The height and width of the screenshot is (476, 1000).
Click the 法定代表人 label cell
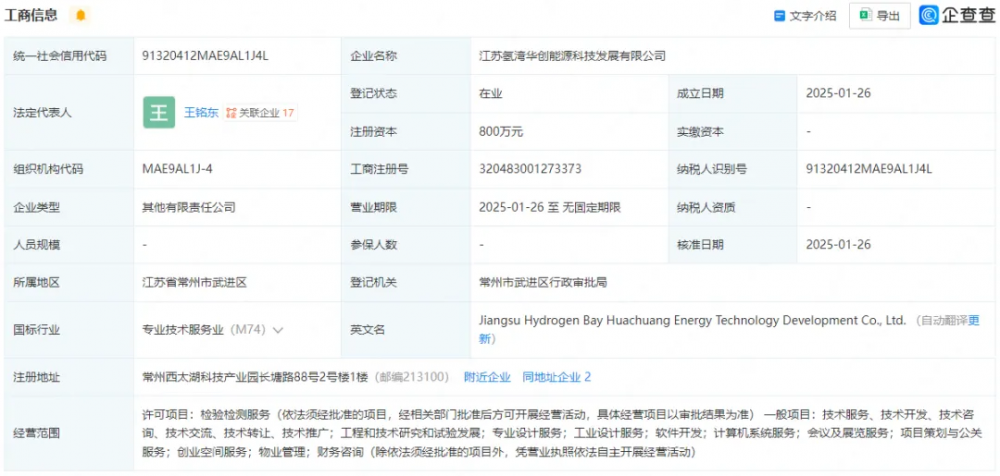[69, 112]
